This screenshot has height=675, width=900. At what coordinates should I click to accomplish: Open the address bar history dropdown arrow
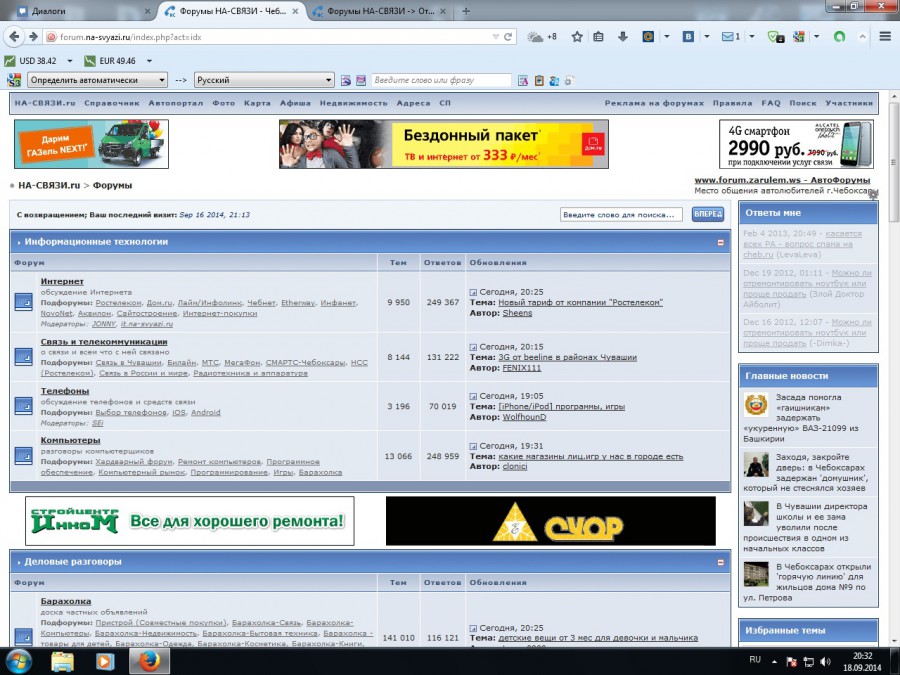495,37
